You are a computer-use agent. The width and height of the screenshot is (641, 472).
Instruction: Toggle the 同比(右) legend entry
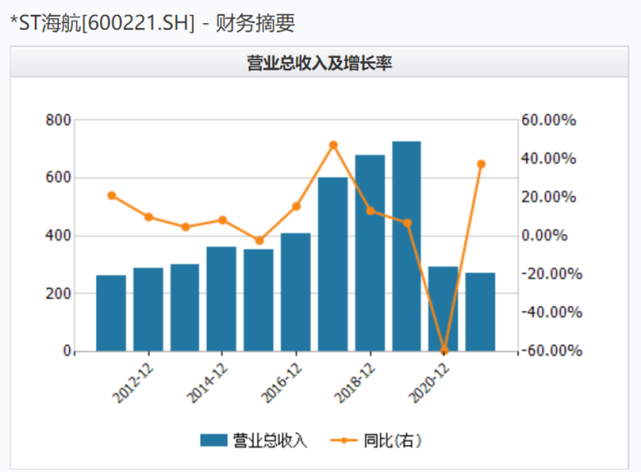pyautogui.click(x=376, y=441)
